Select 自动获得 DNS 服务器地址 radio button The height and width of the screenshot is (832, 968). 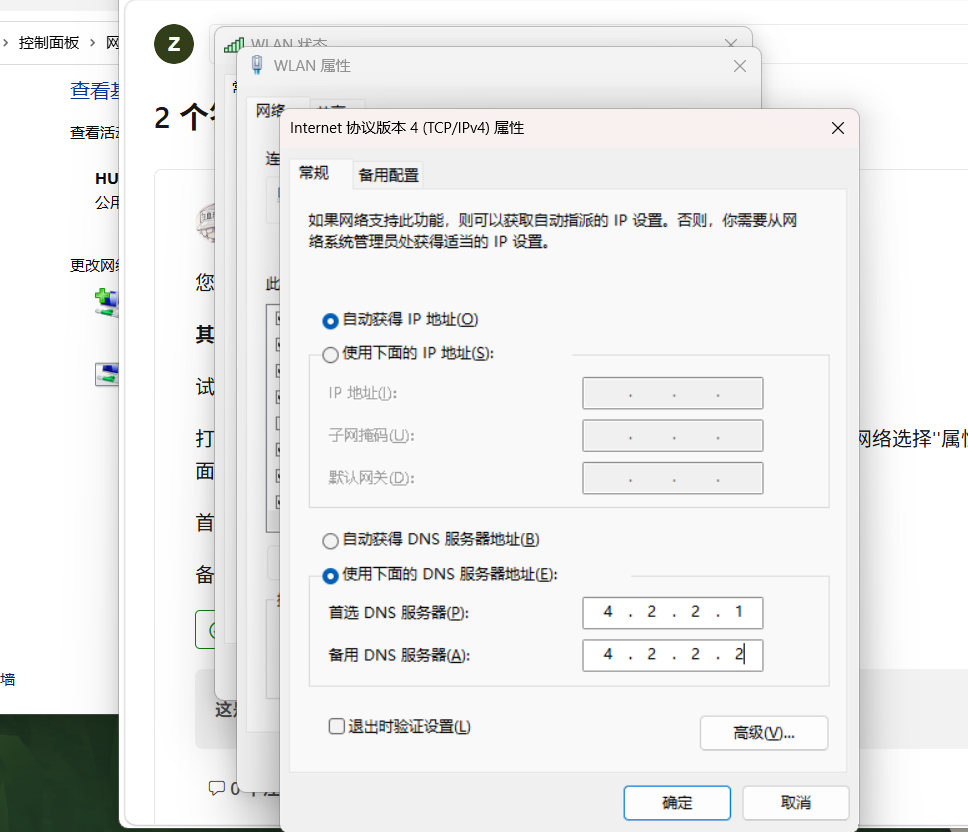pos(330,541)
